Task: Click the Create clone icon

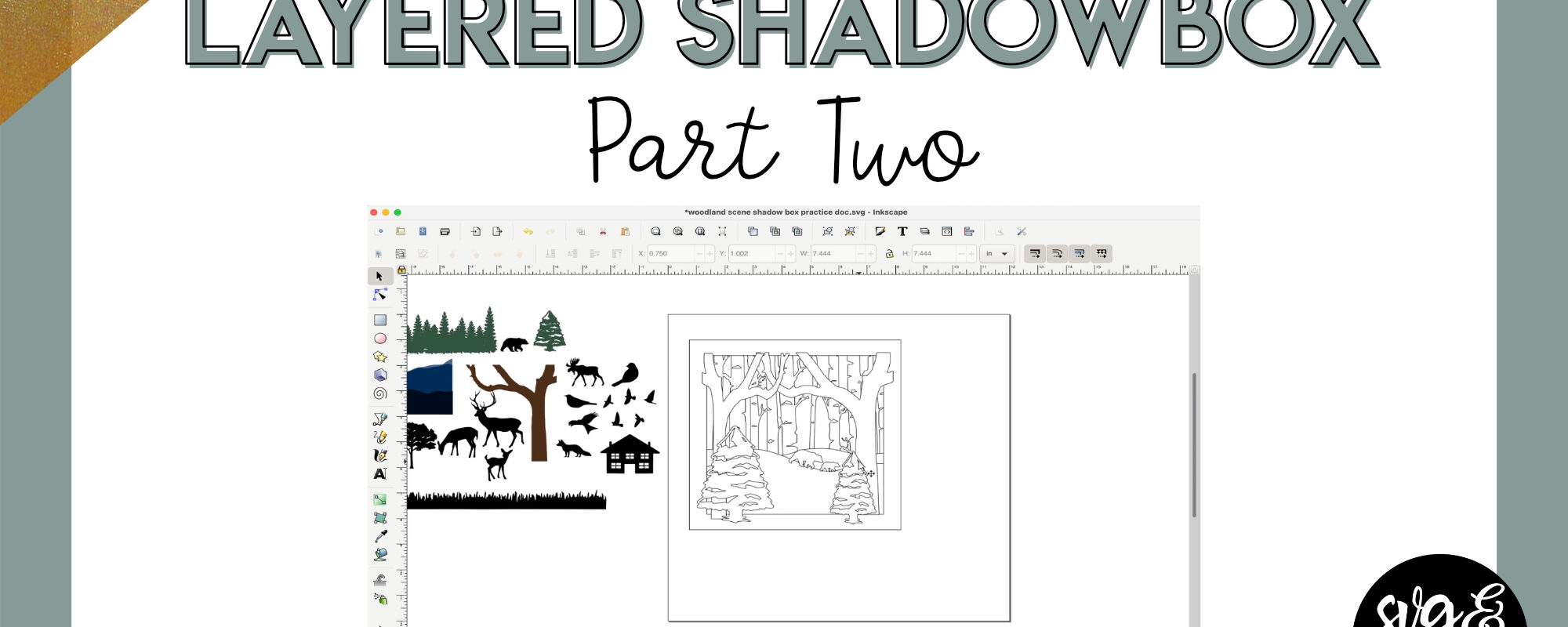Action: coord(775,231)
